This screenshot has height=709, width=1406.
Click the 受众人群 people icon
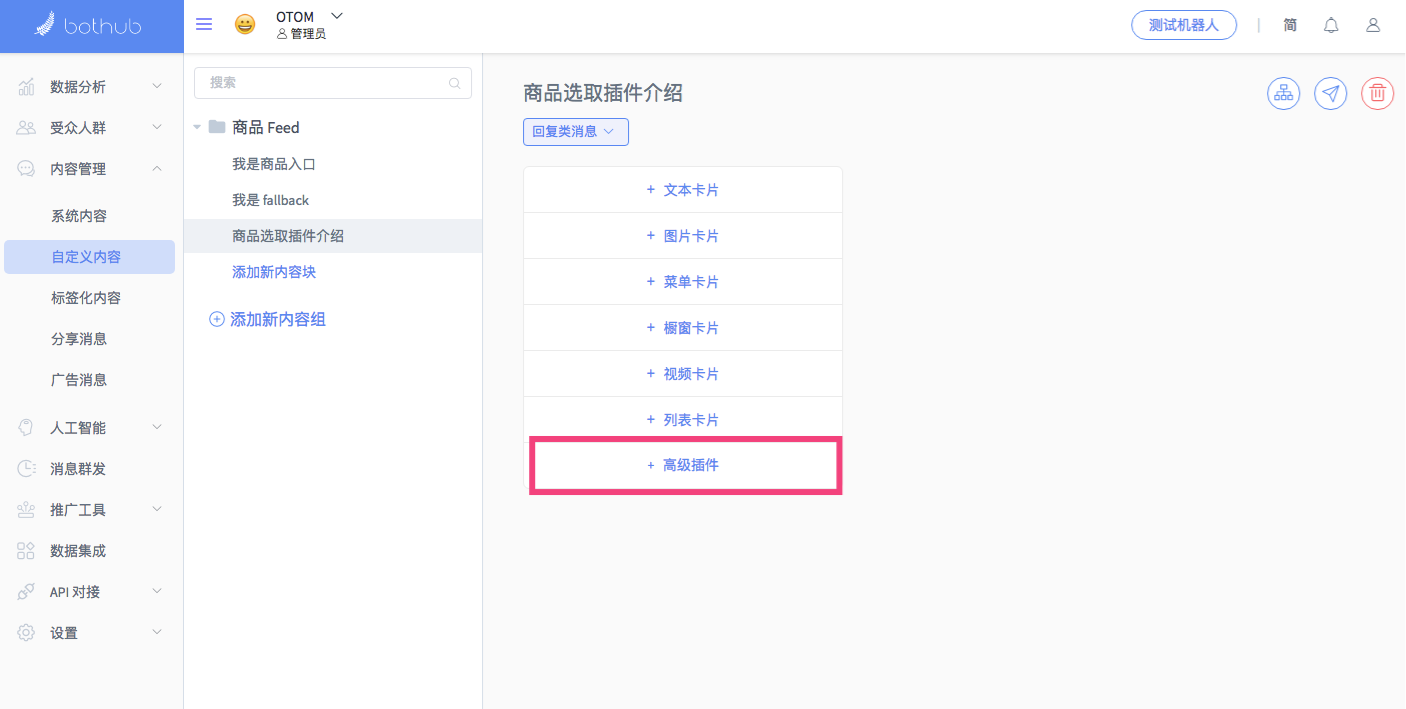click(27, 128)
